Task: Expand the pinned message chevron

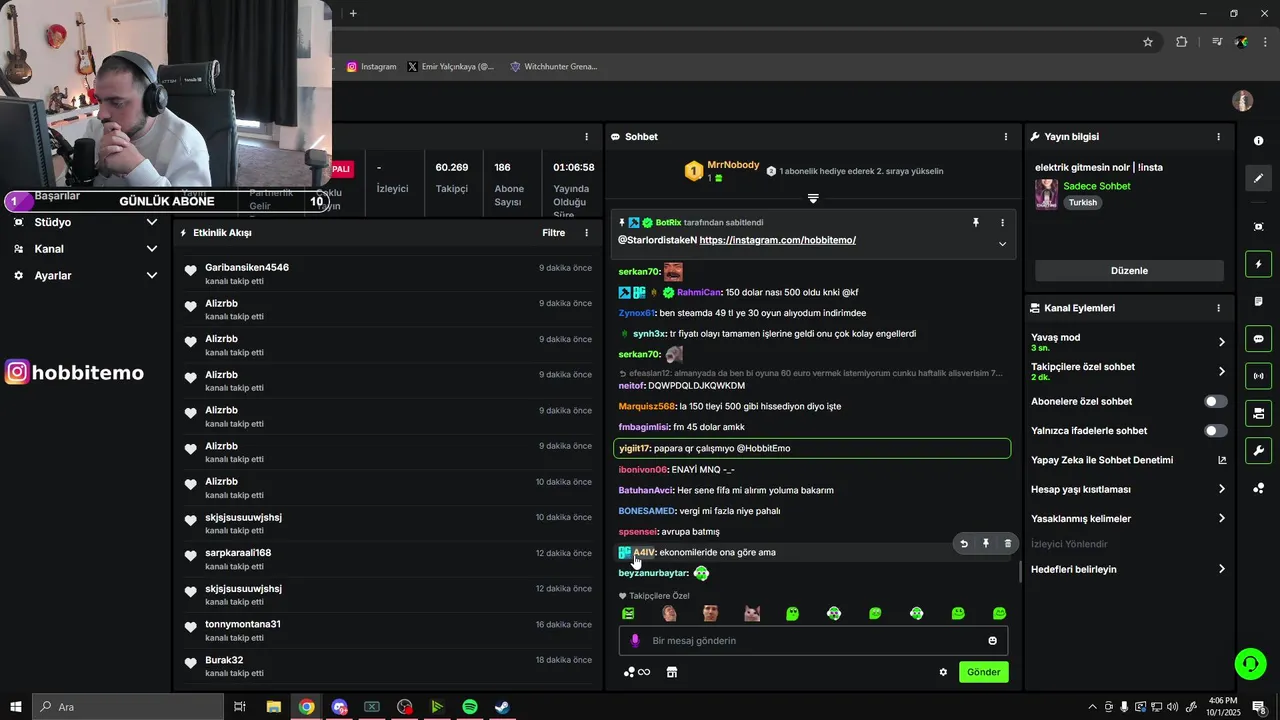Action: click(1002, 244)
